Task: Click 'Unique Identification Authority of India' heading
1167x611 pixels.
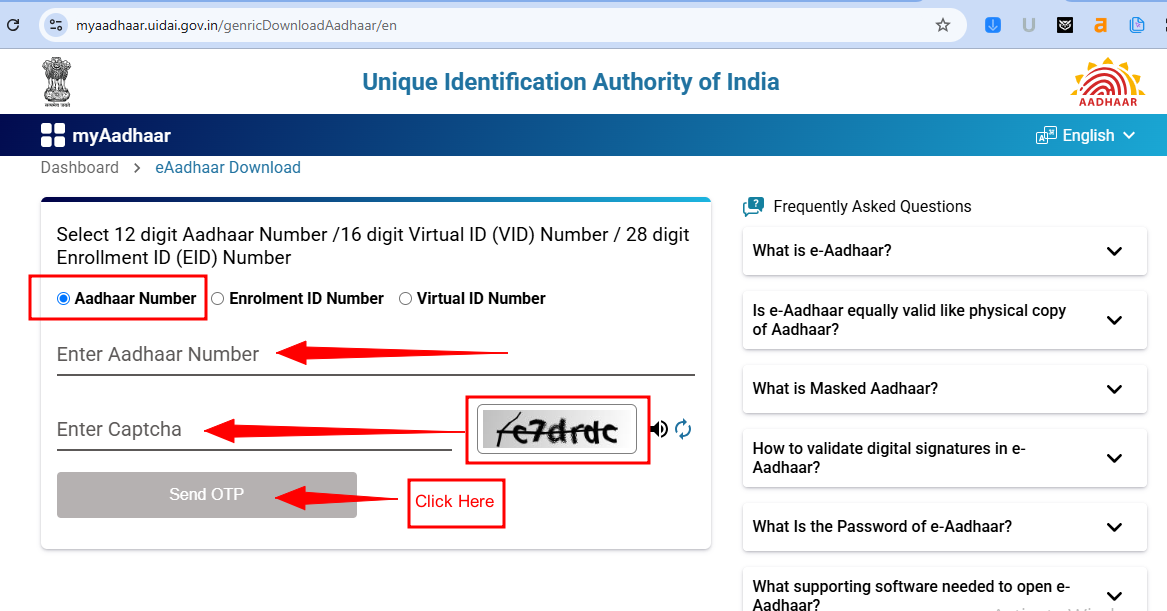Action: [571, 82]
